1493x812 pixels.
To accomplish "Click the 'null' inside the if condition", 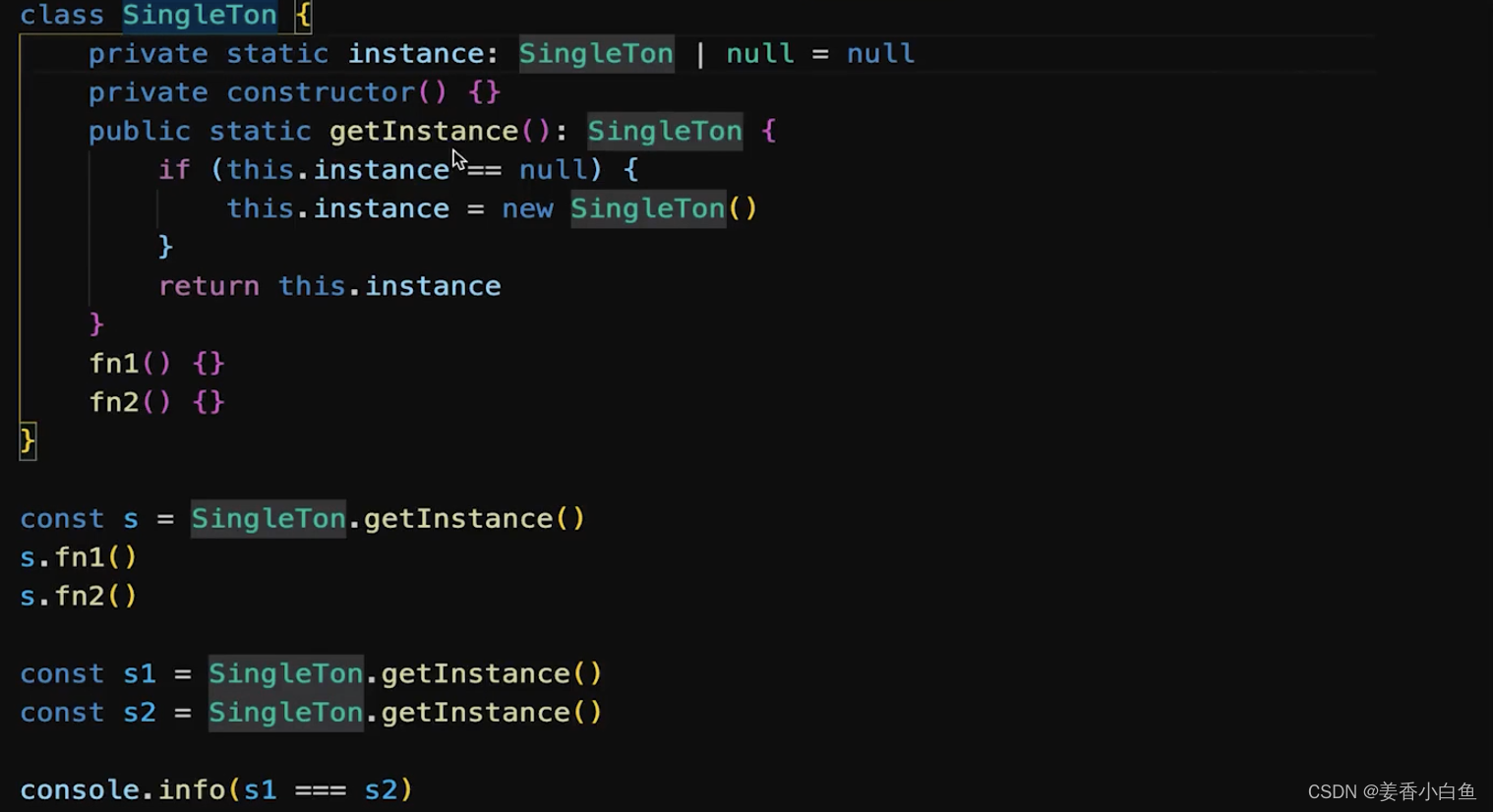I will (x=553, y=170).
